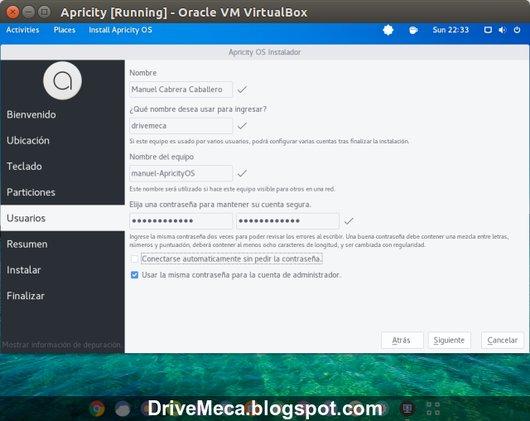Click the checkmark beside the password fields

click(349, 221)
